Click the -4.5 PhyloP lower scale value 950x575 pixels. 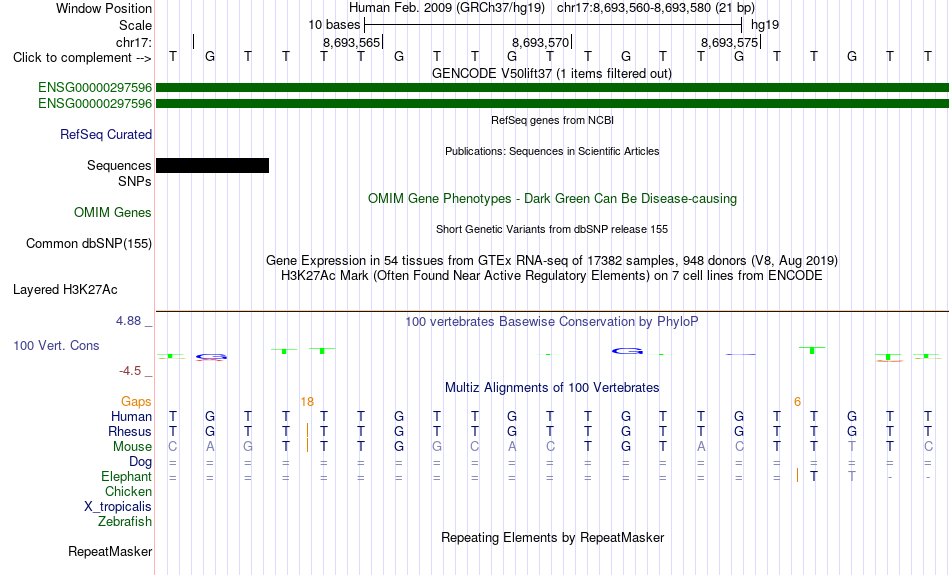[x=130, y=371]
